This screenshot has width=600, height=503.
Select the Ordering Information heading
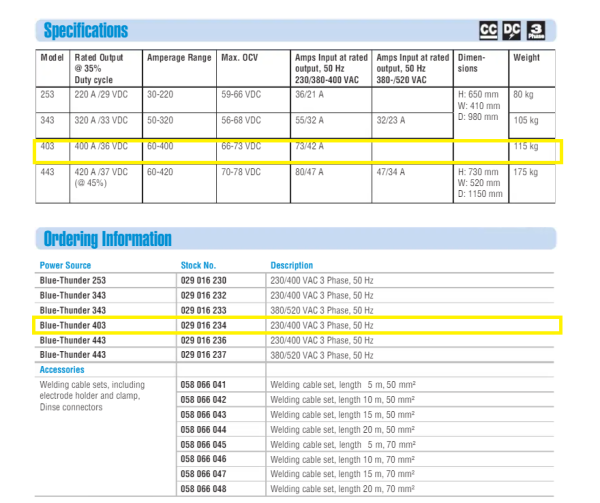(x=108, y=239)
